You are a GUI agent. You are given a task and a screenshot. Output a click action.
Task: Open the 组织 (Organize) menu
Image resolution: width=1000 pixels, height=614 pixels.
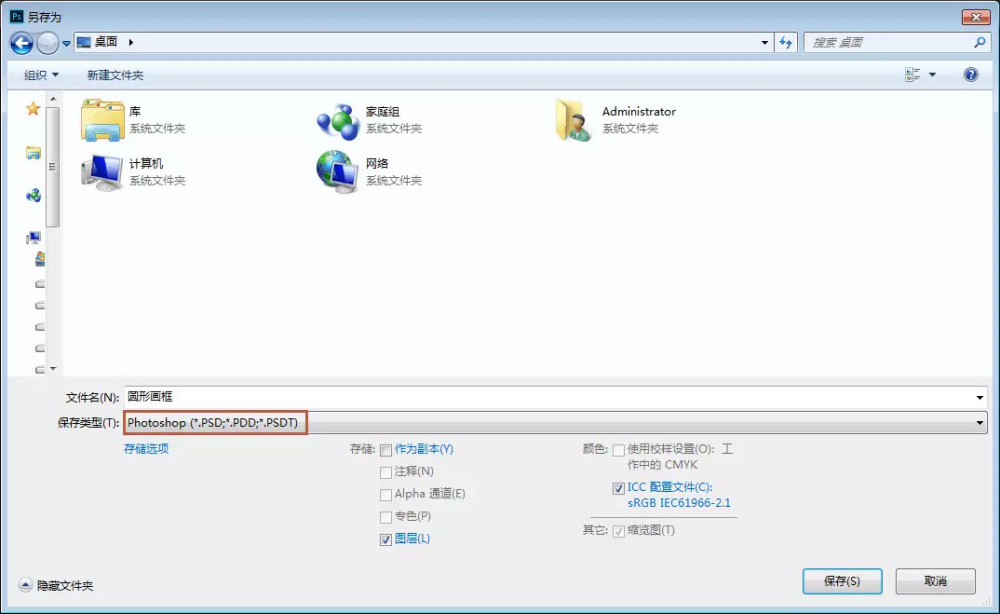pos(38,75)
